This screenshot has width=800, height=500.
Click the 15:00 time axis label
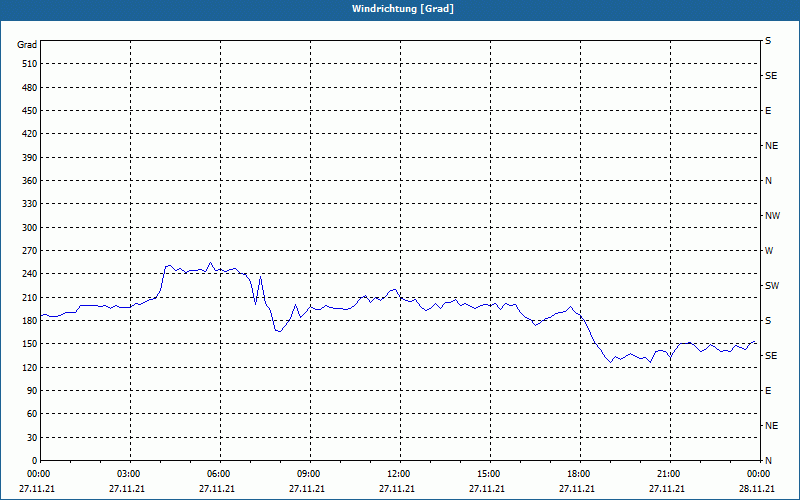point(490,474)
